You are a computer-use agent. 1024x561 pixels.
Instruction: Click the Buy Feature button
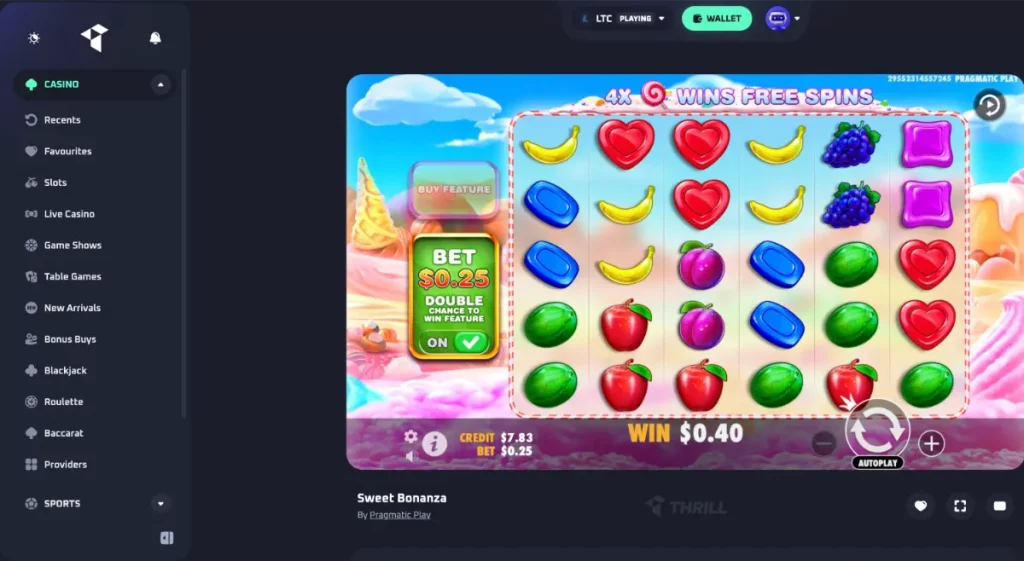tap(454, 189)
